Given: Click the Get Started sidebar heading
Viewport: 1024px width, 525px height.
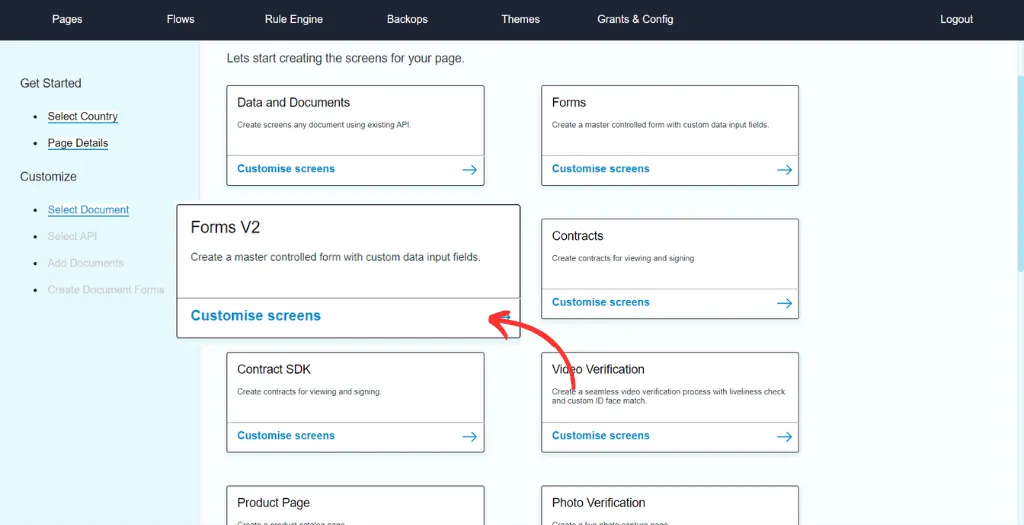Looking at the screenshot, I should (51, 84).
